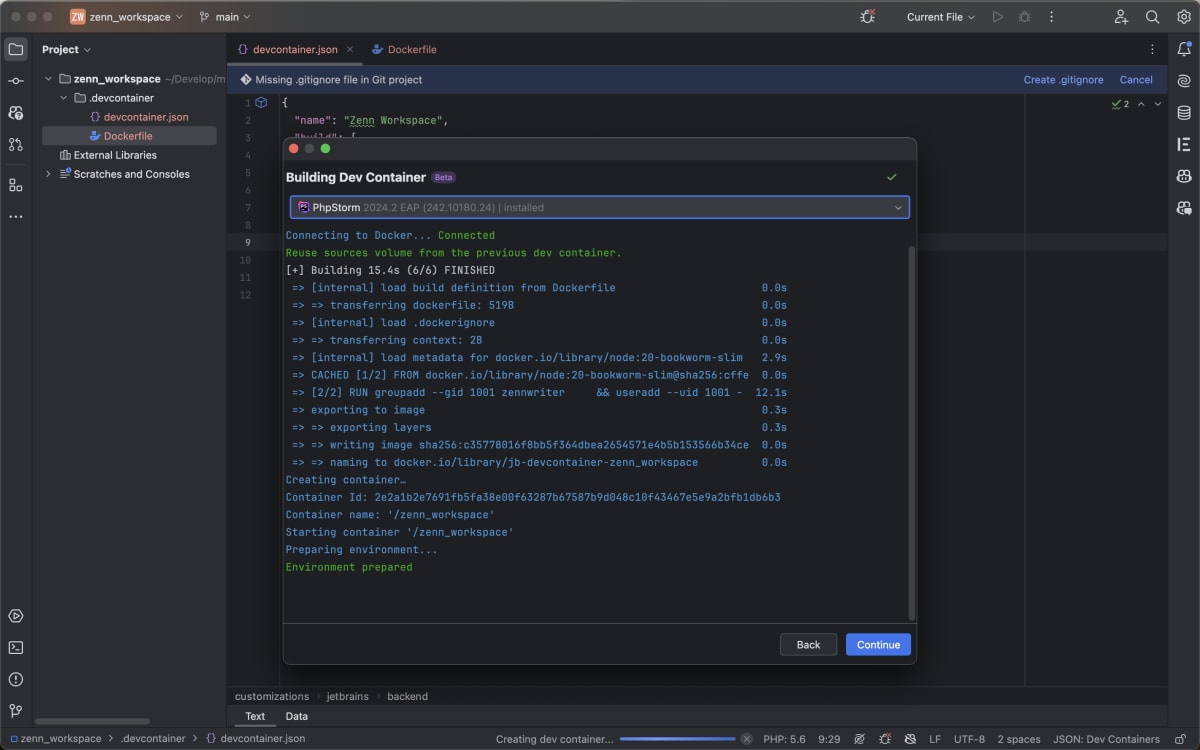Viewport: 1200px width, 750px height.
Task: Click Create .gitignore link
Action: [1063, 80]
